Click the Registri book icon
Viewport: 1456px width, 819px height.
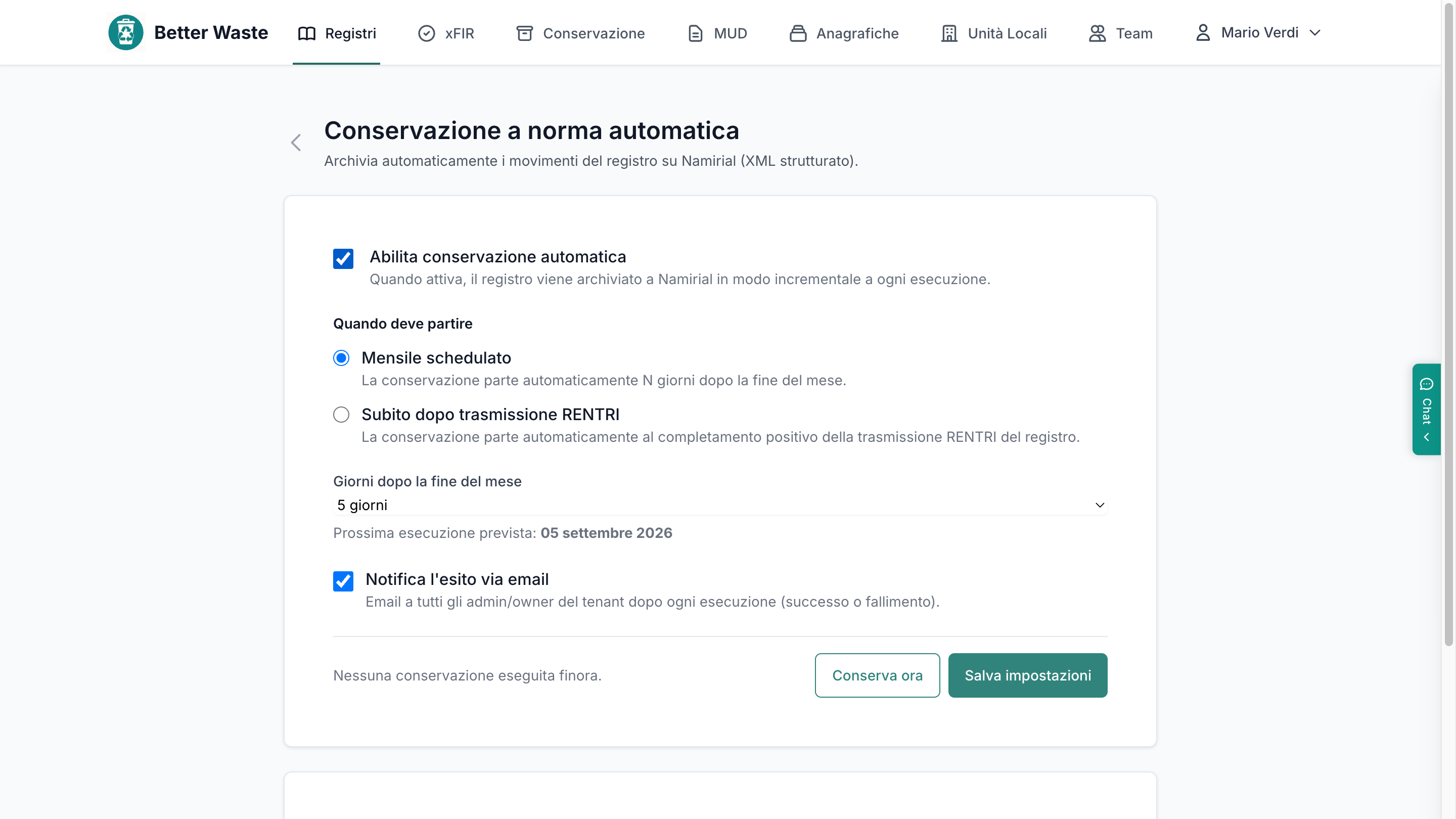tap(306, 33)
